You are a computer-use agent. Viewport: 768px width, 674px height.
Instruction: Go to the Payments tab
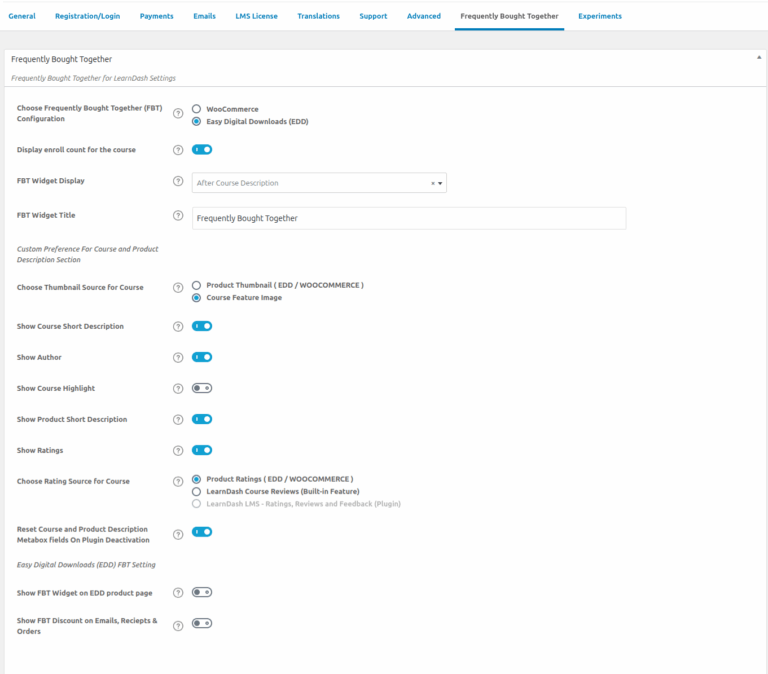pyautogui.click(x=157, y=16)
